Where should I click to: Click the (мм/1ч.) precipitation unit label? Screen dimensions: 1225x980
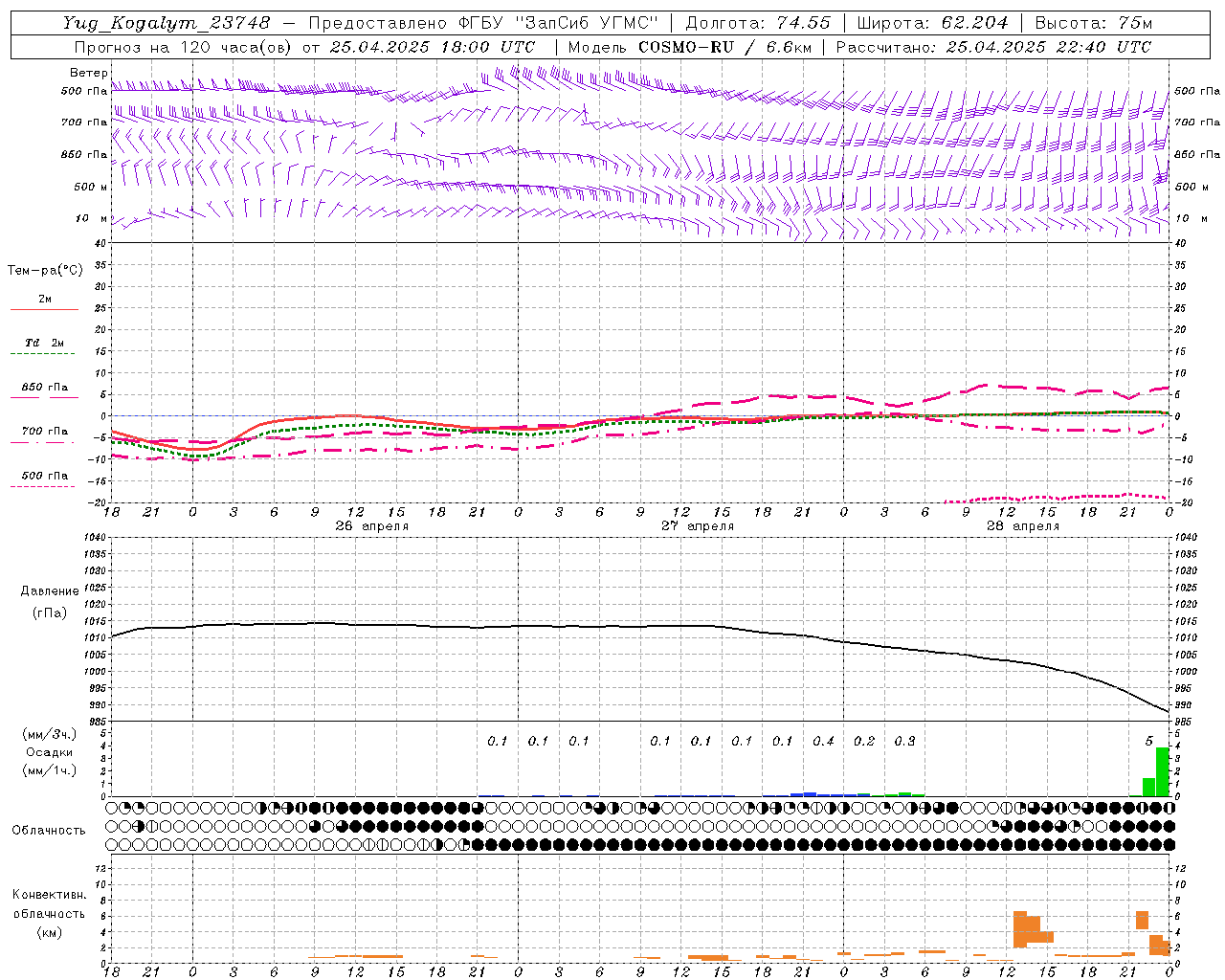(50, 770)
